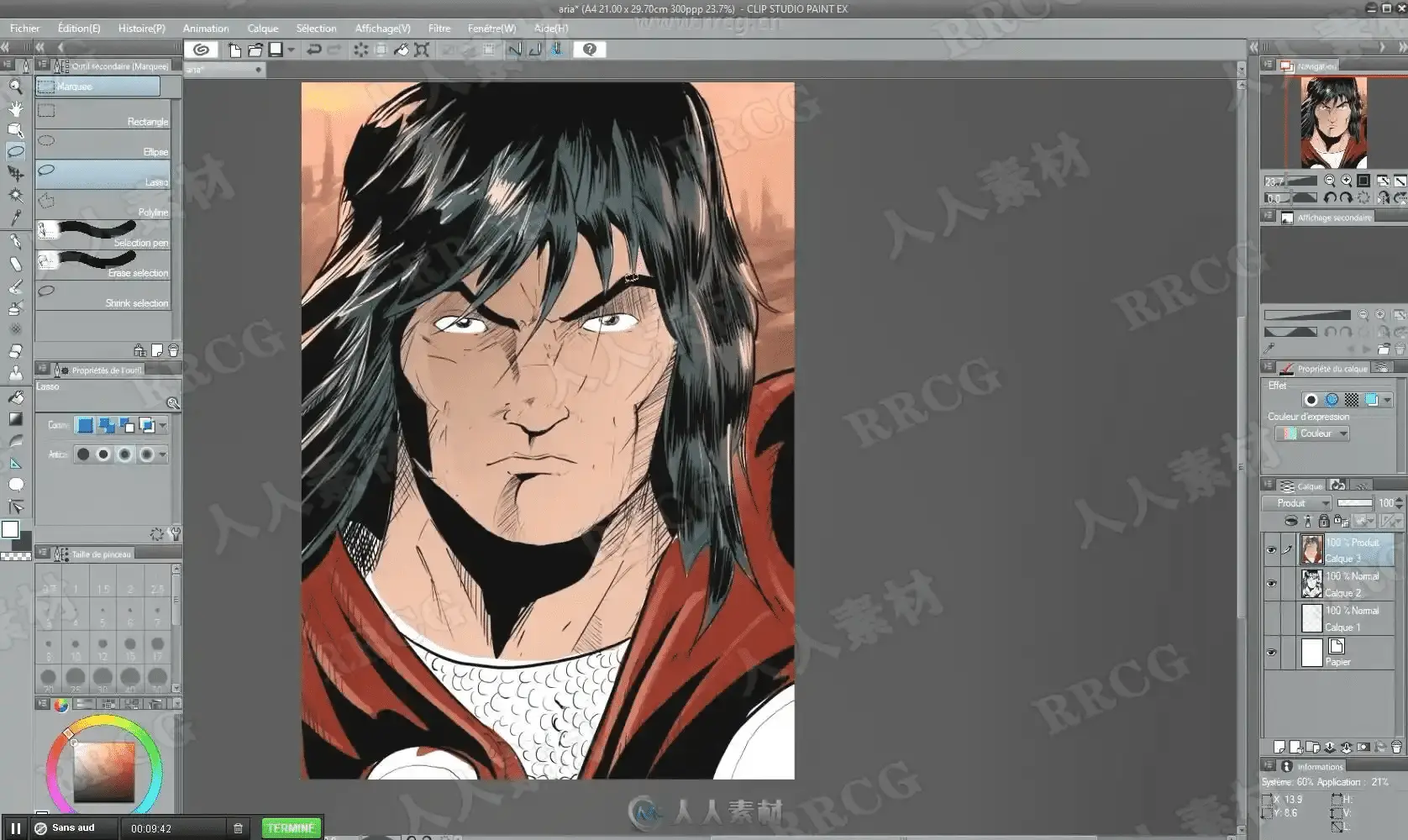Image resolution: width=1408 pixels, height=840 pixels.
Task: Enable the Border effect circle icon
Action: coord(1311,400)
